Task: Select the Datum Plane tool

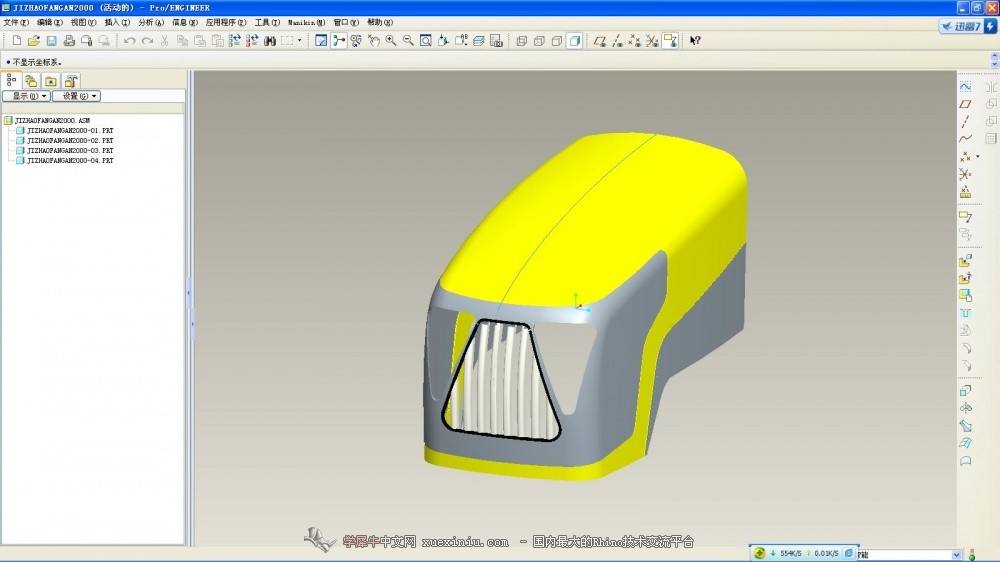Action: pos(966,103)
